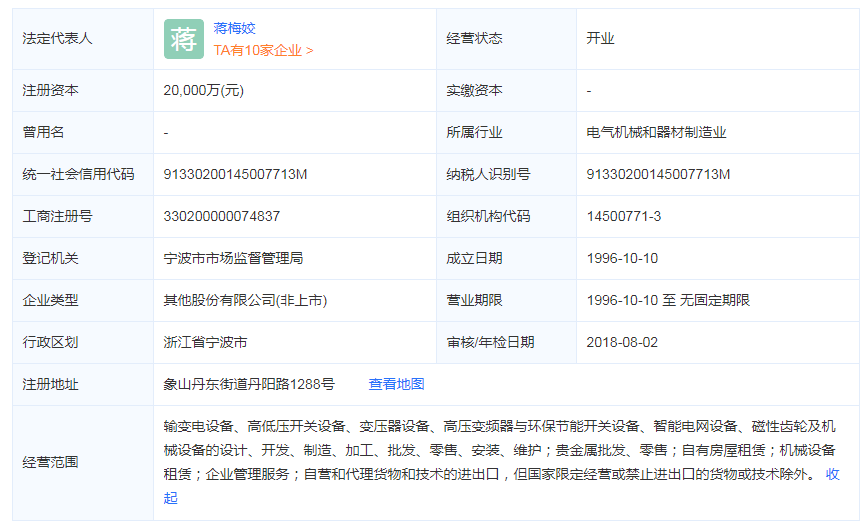Click company type 其他股份有限公司(非上市)

click(x=245, y=300)
